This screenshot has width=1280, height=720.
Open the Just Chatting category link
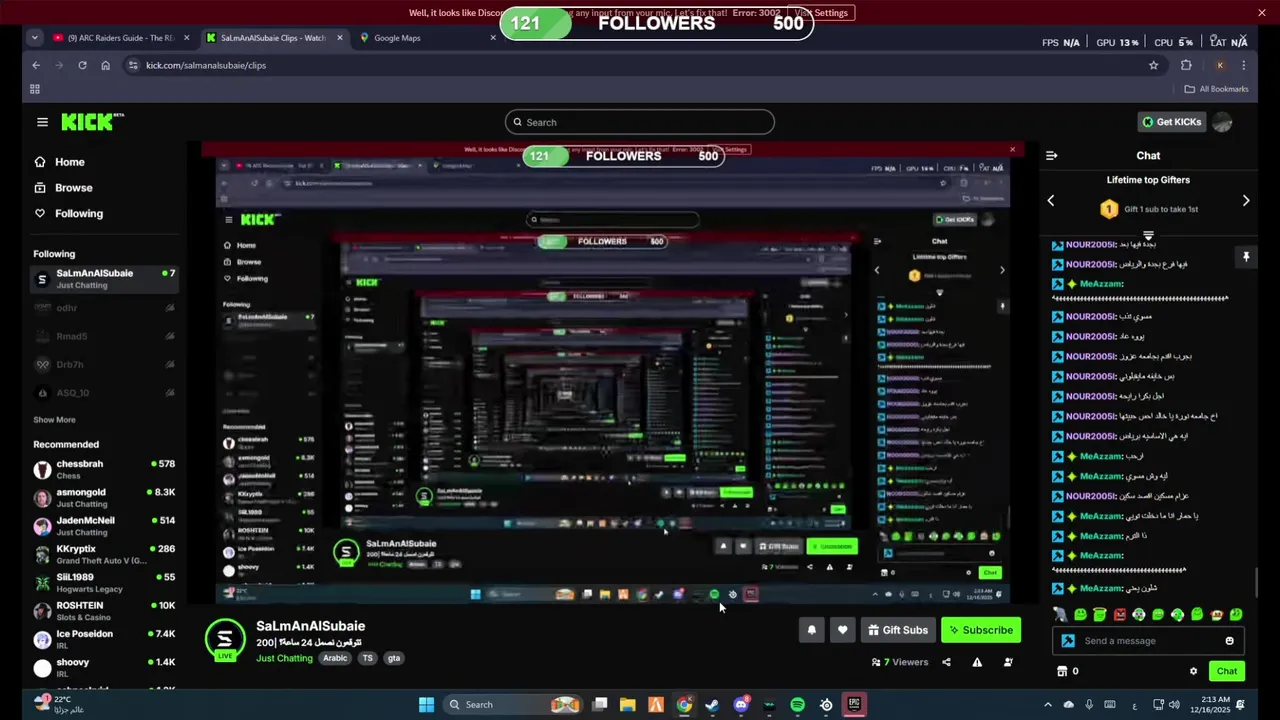tap(284, 658)
